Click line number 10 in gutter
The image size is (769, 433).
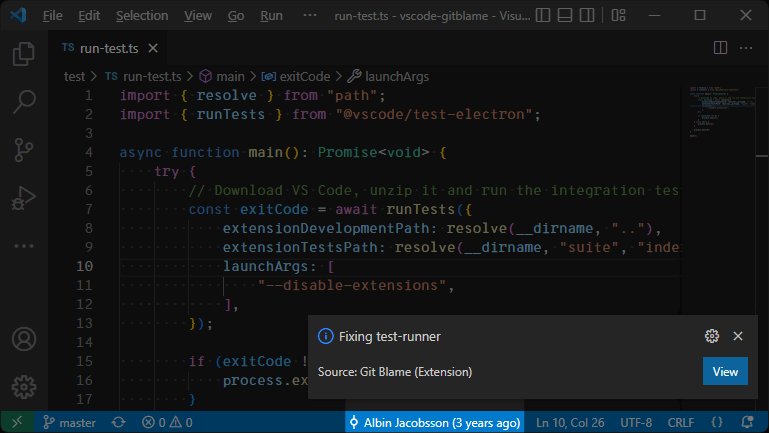84,266
